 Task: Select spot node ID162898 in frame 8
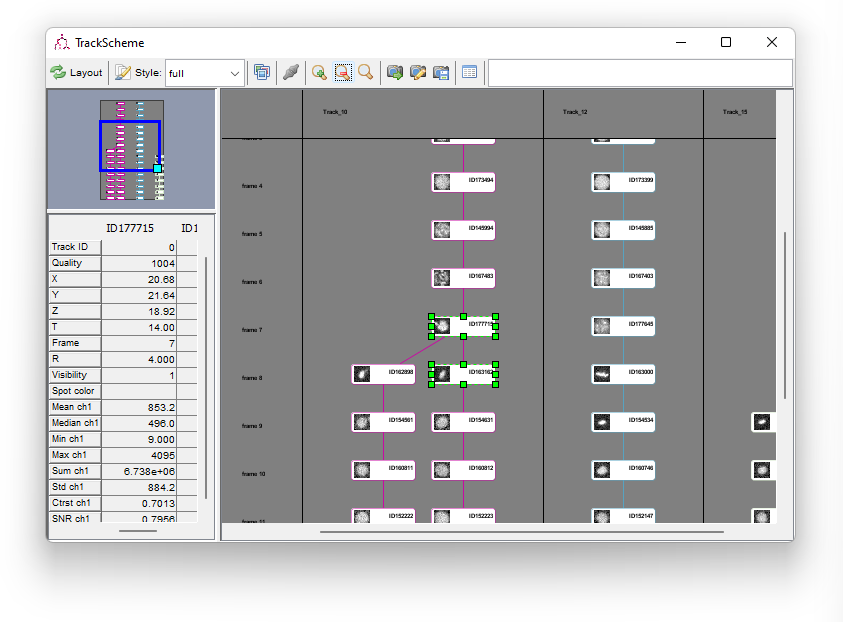(x=383, y=374)
